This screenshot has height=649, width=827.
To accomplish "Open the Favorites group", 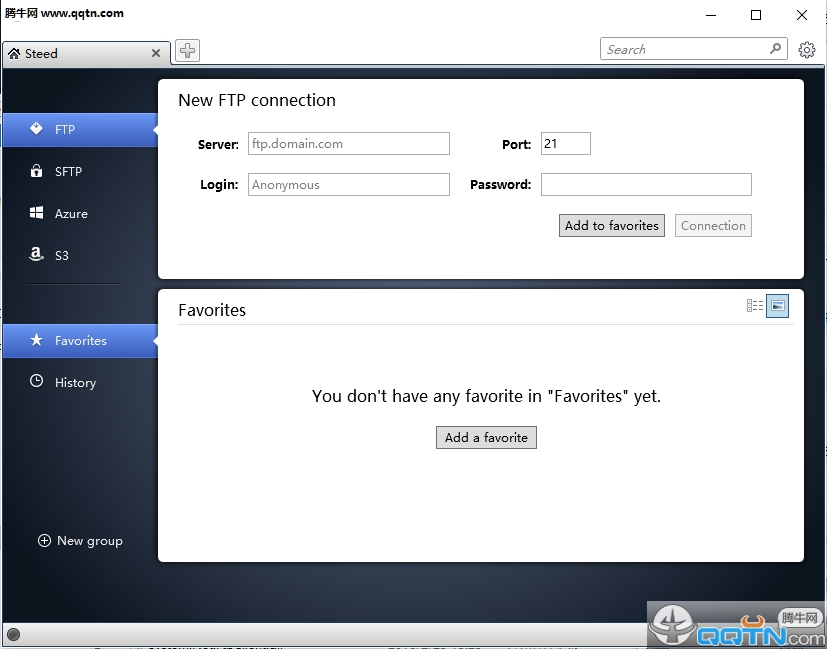I will point(80,340).
